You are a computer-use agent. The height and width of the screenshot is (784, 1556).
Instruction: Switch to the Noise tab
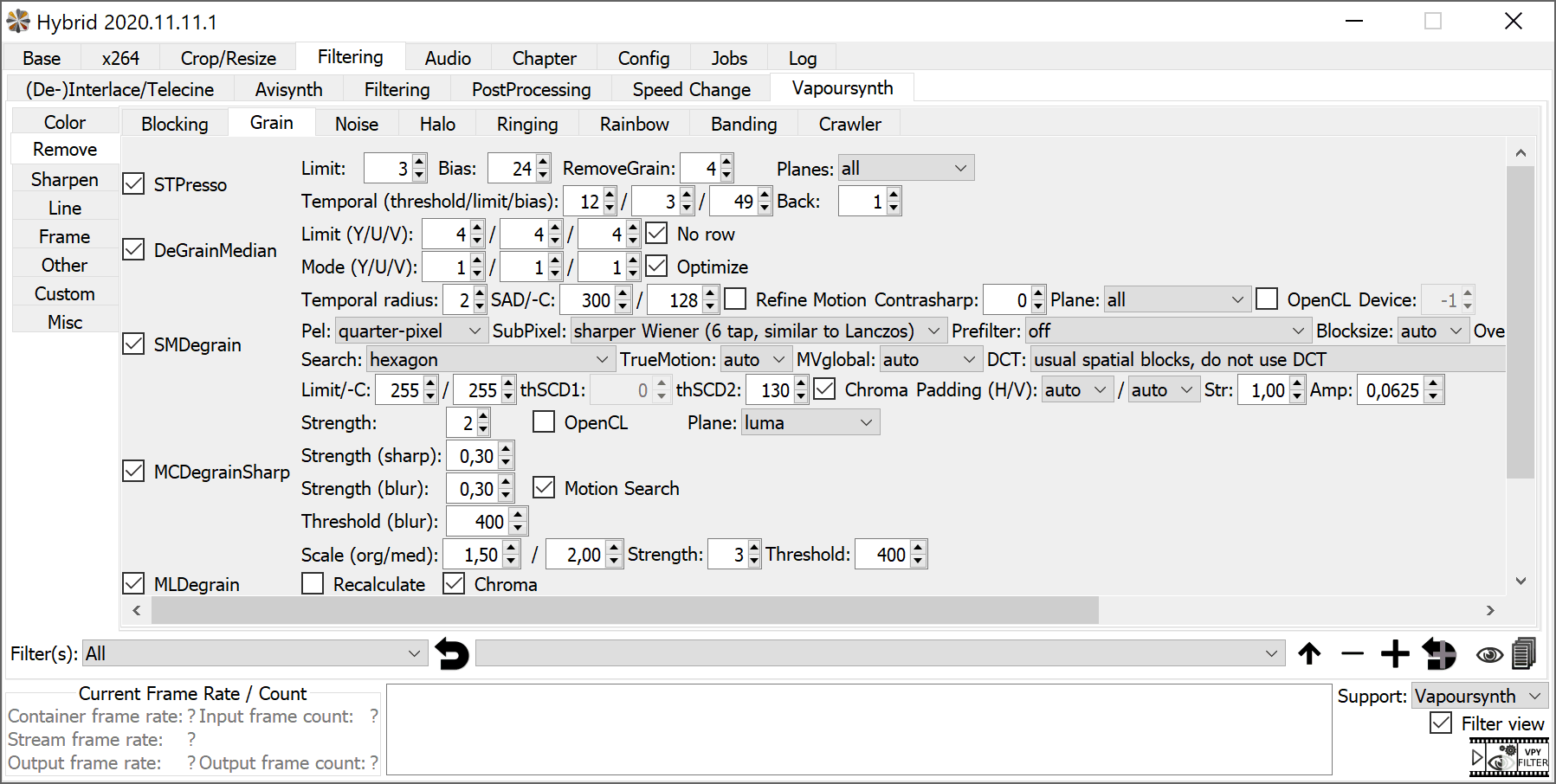tap(357, 124)
